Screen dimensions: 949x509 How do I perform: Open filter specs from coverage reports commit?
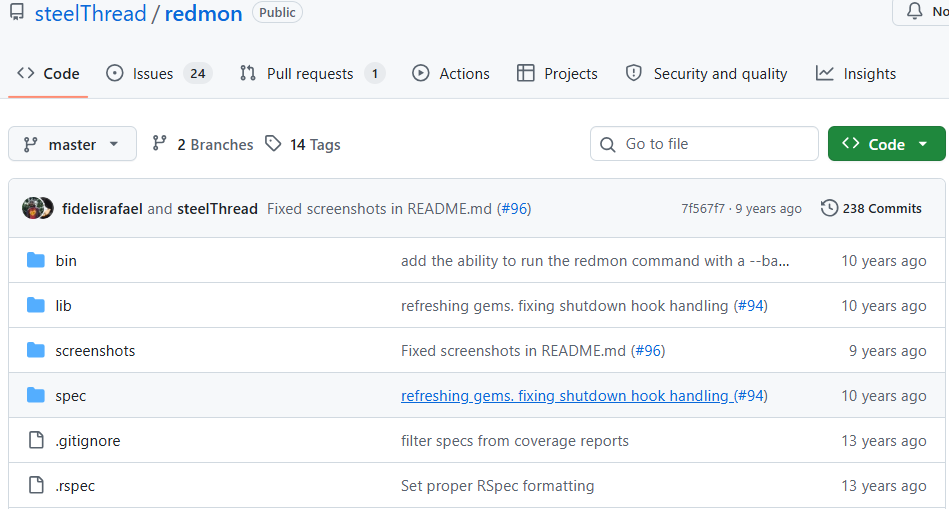514,441
